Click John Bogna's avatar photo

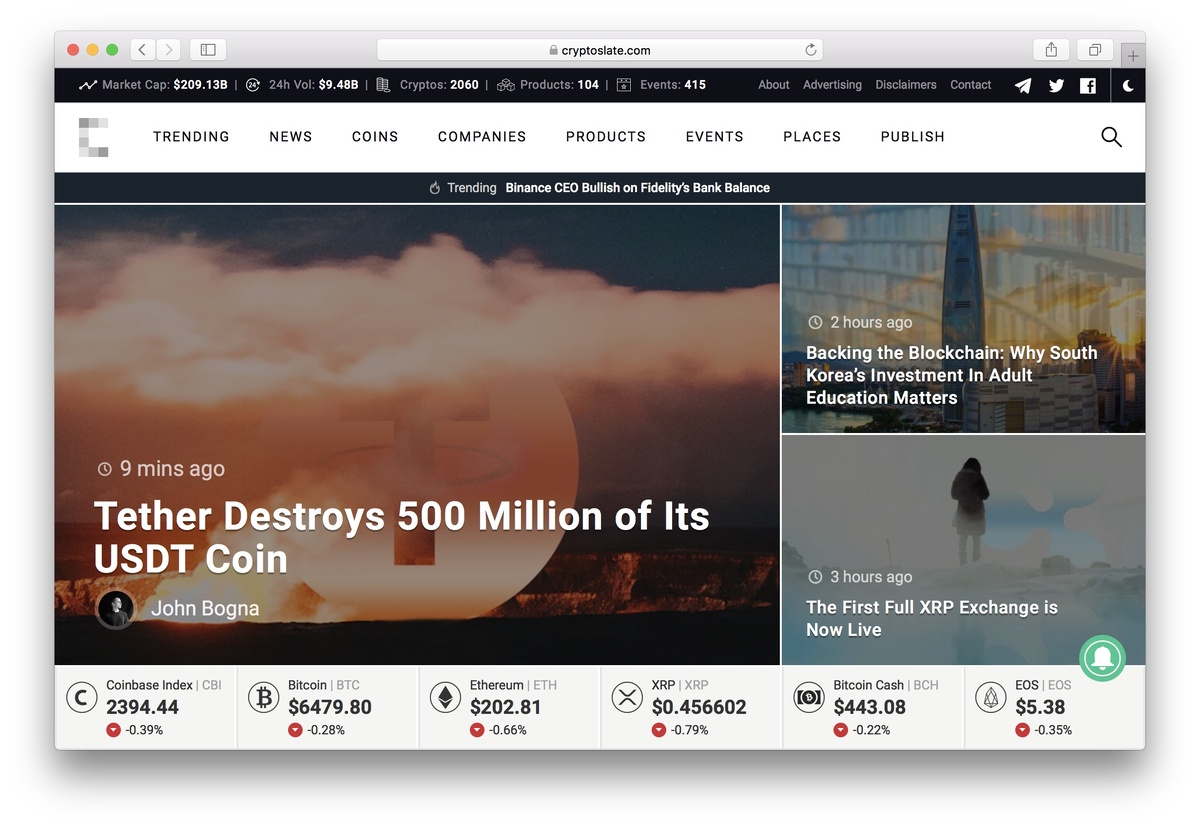(116, 609)
